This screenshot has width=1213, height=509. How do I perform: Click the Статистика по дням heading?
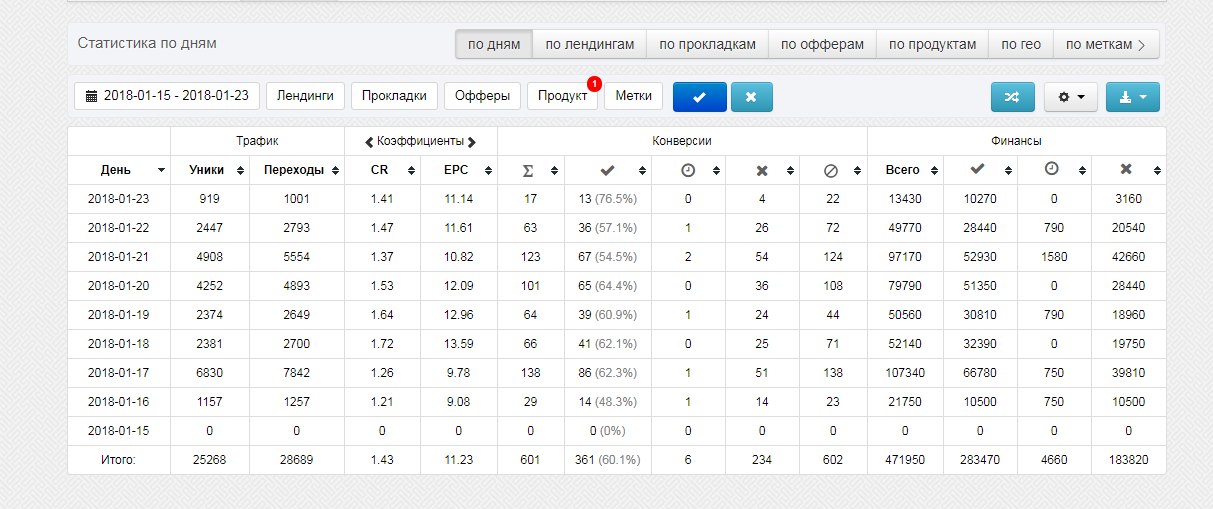147,43
